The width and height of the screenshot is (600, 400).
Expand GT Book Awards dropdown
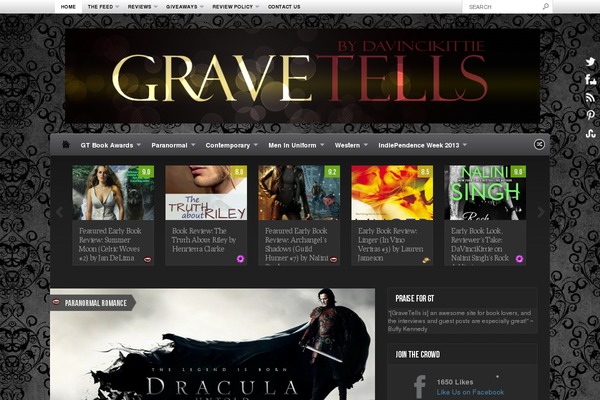pos(139,145)
